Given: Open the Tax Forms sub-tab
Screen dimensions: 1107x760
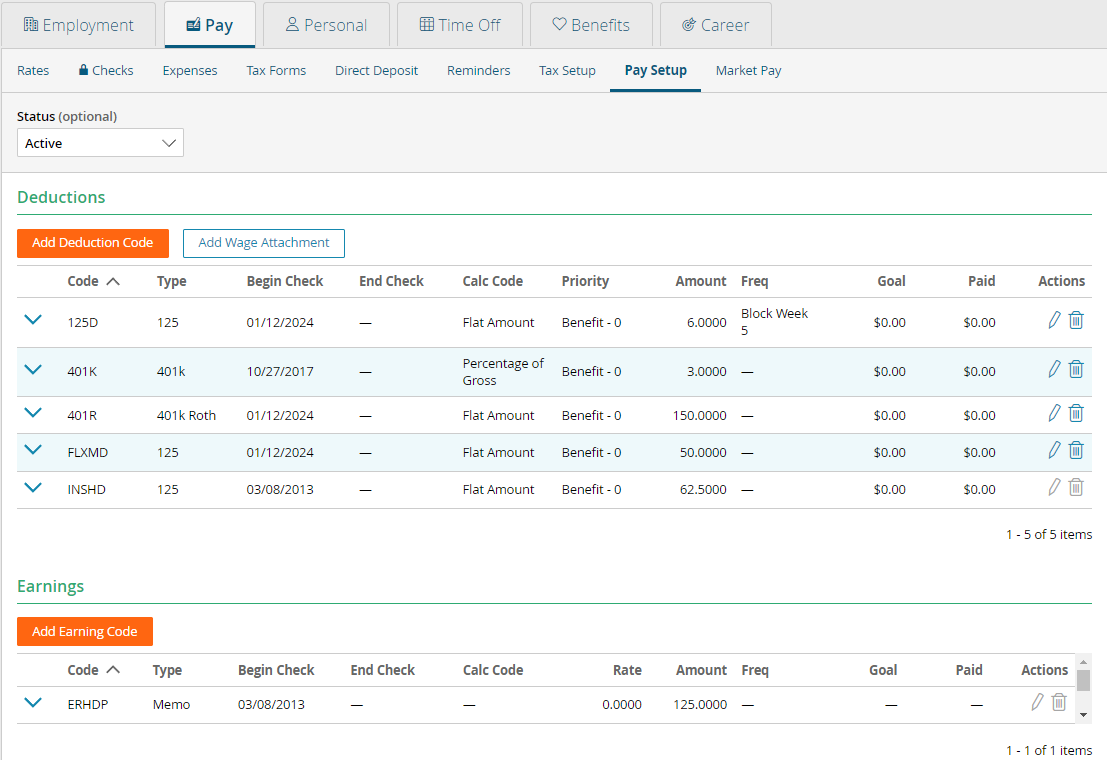Looking at the screenshot, I should click(276, 71).
